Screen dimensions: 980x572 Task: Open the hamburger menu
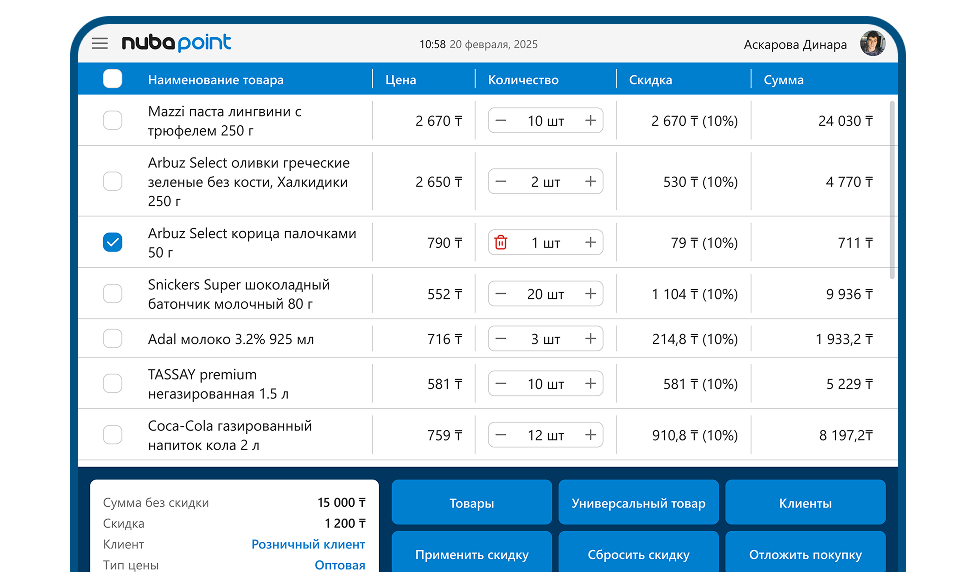[100, 43]
